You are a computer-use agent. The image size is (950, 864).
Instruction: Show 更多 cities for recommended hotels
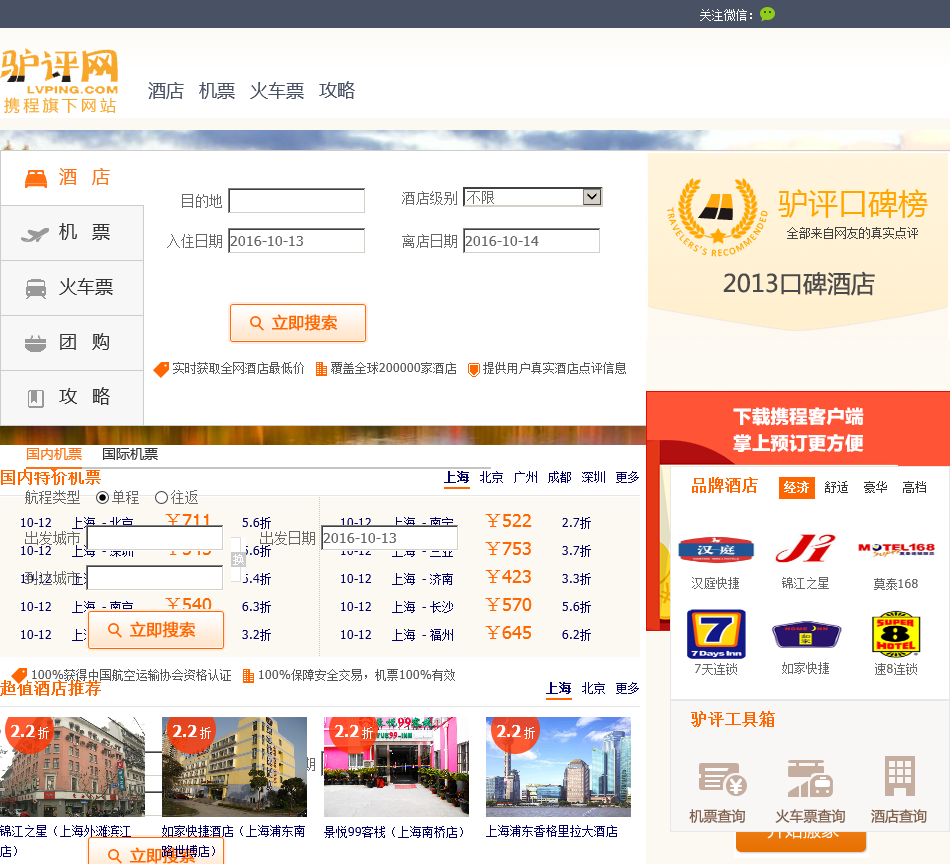[x=627, y=688]
